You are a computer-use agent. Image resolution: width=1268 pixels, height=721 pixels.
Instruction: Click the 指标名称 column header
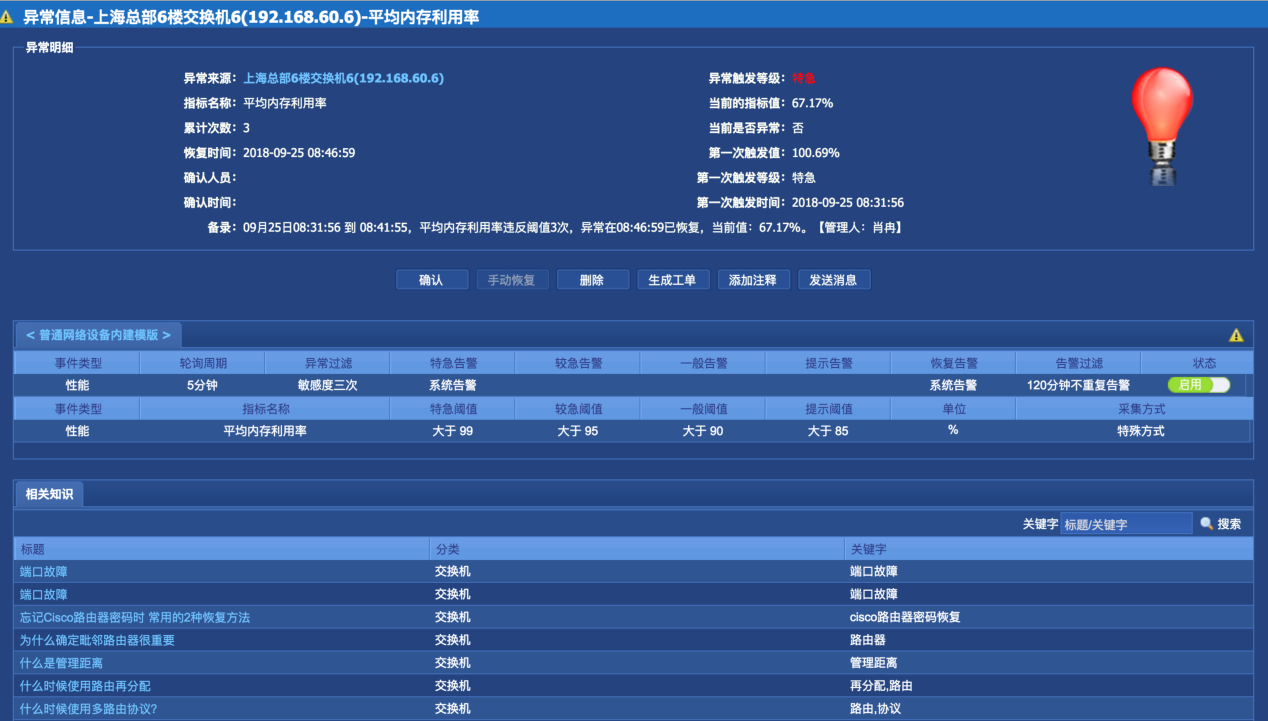coord(265,409)
